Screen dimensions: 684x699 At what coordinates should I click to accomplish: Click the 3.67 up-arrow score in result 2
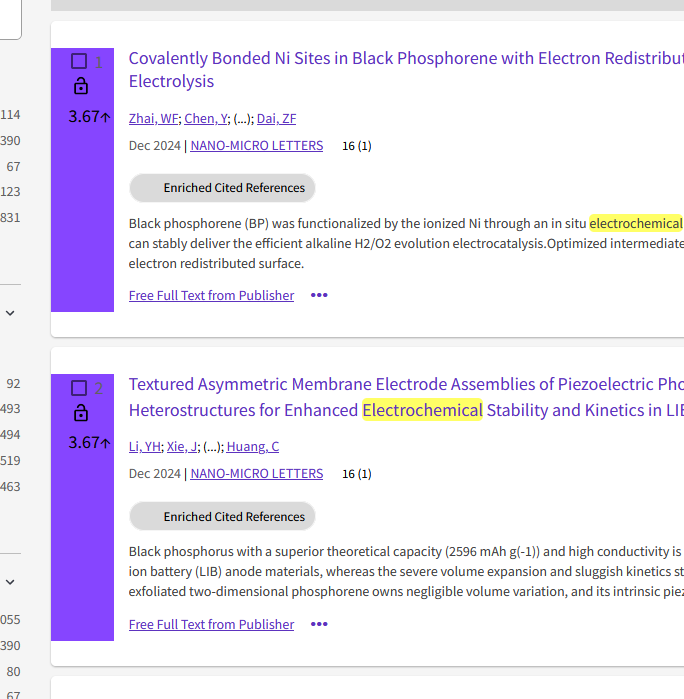[x=89, y=442]
